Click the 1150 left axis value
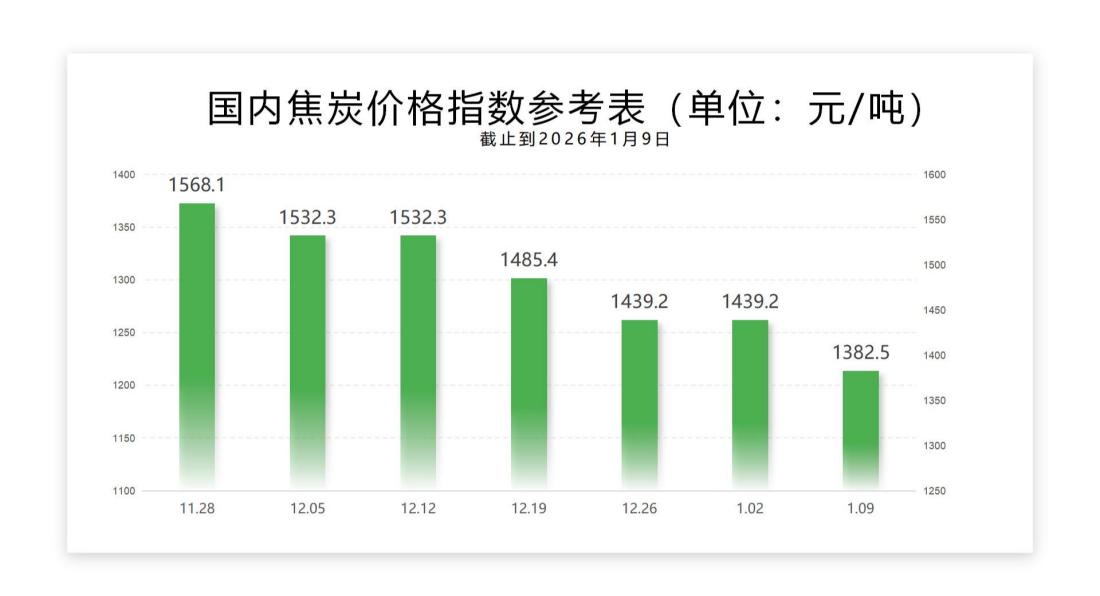Viewport: 1100px width, 596px height. pyautogui.click(x=124, y=438)
